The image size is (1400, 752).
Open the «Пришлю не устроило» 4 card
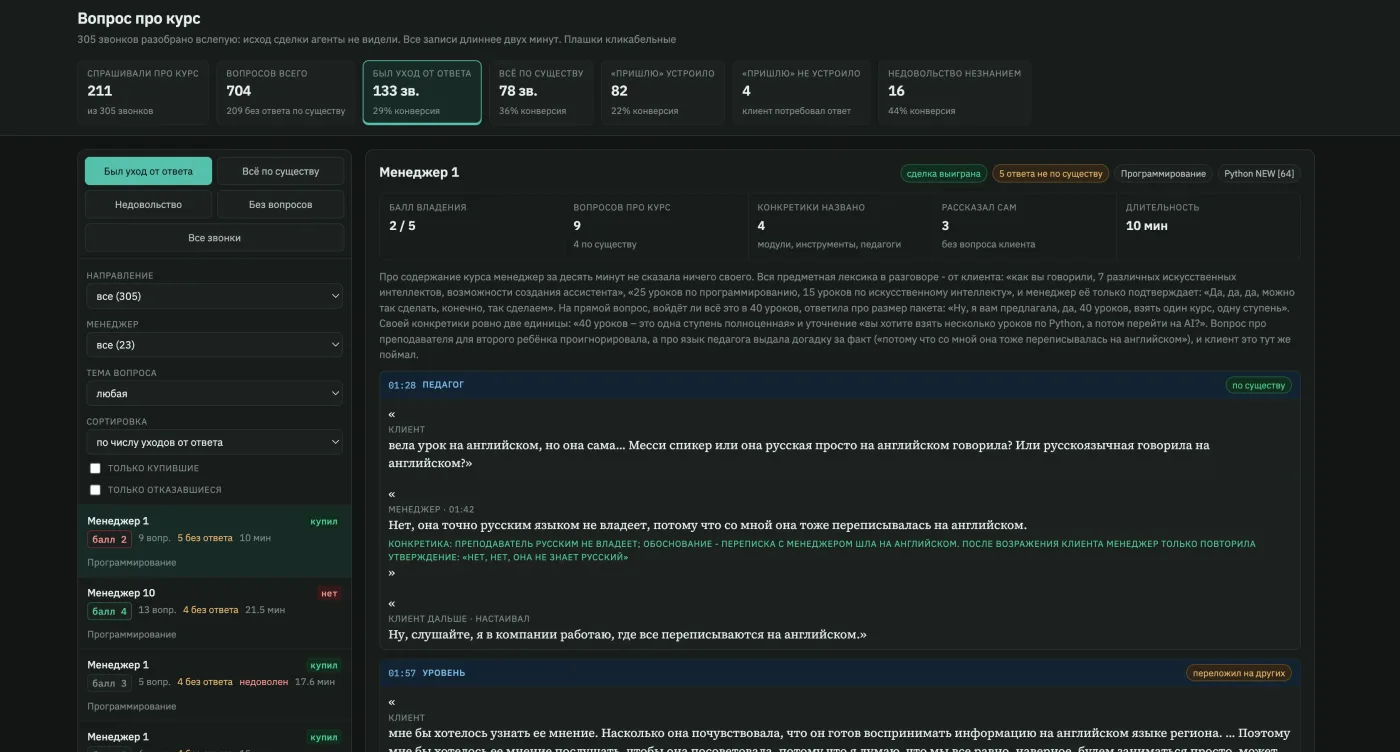click(x=802, y=92)
